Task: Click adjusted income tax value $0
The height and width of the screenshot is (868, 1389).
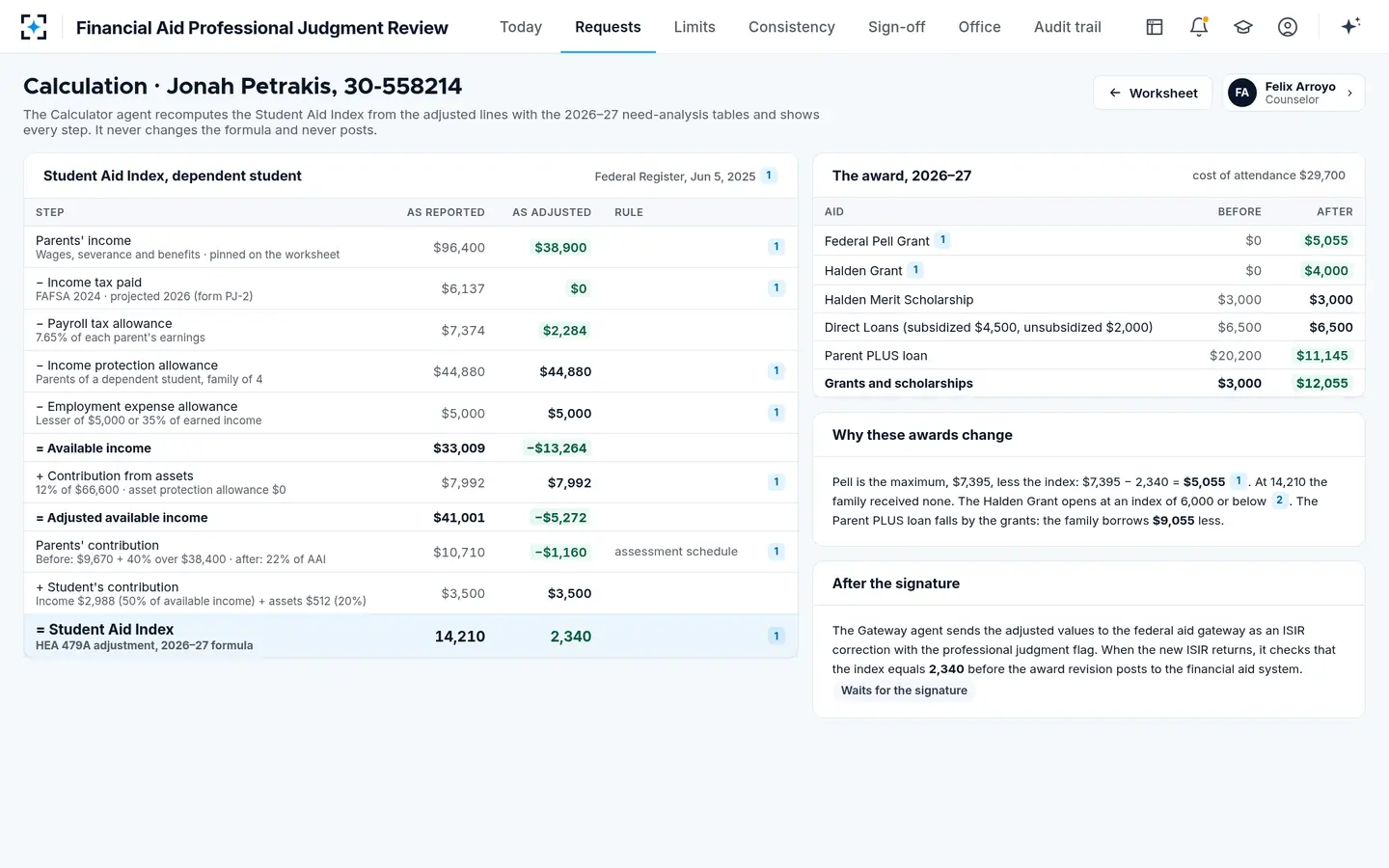Action: point(579,288)
